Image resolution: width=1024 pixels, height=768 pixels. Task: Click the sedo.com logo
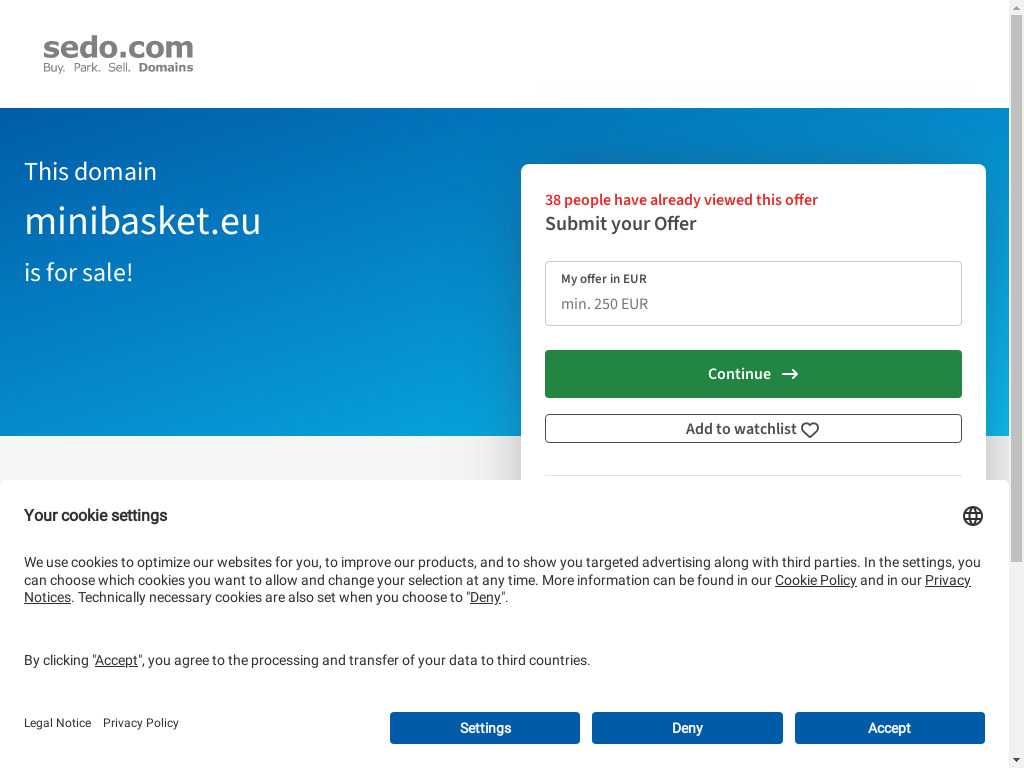118,55
